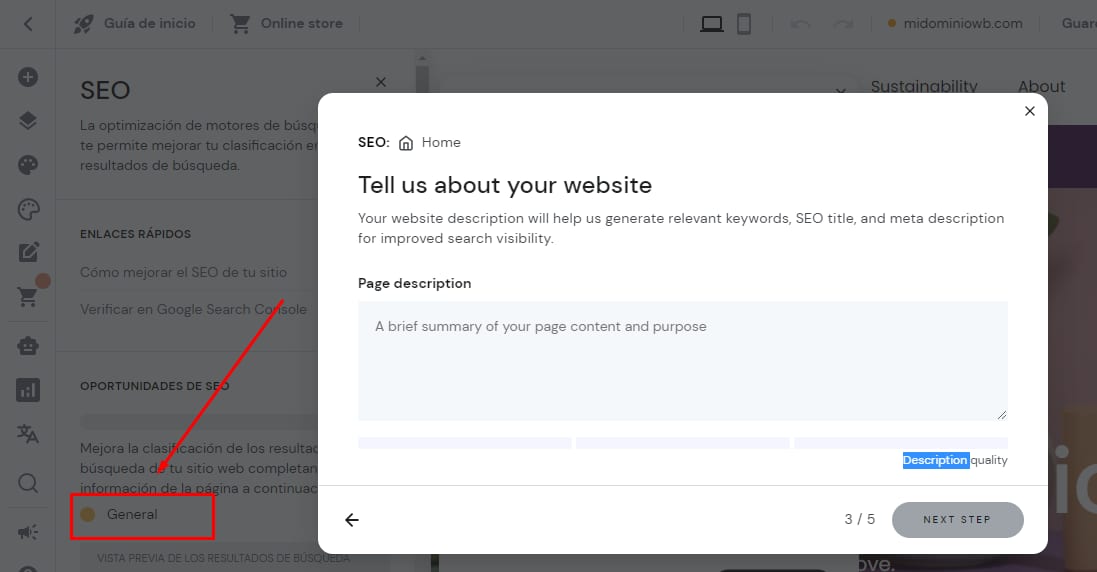Open the analytics chart icon
The height and width of the screenshot is (572, 1097).
coord(28,390)
